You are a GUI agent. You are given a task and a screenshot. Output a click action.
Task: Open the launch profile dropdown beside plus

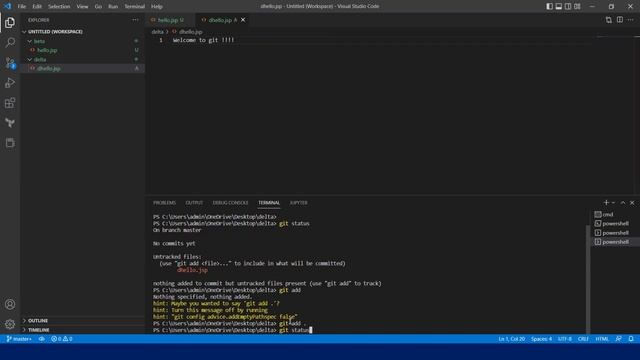pos(613,202)
